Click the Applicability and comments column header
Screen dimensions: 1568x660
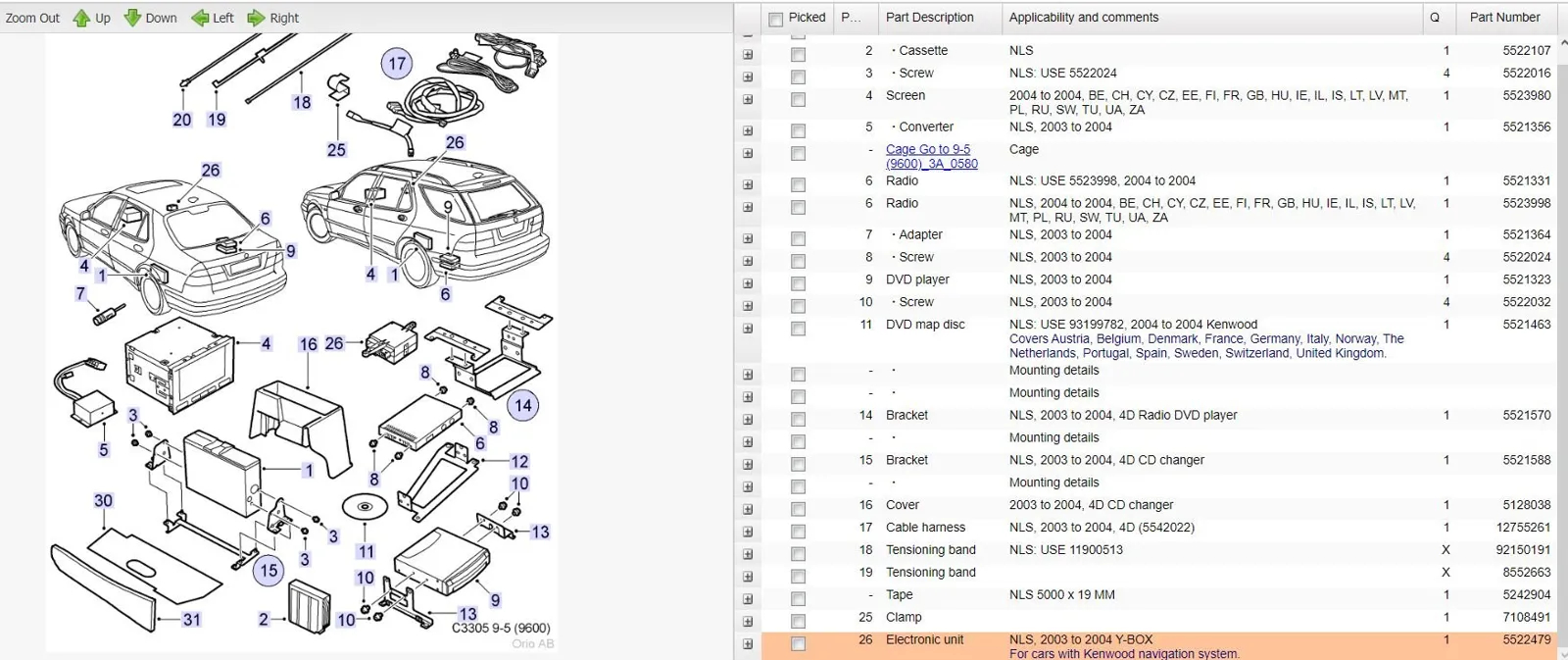point(1083,18)
